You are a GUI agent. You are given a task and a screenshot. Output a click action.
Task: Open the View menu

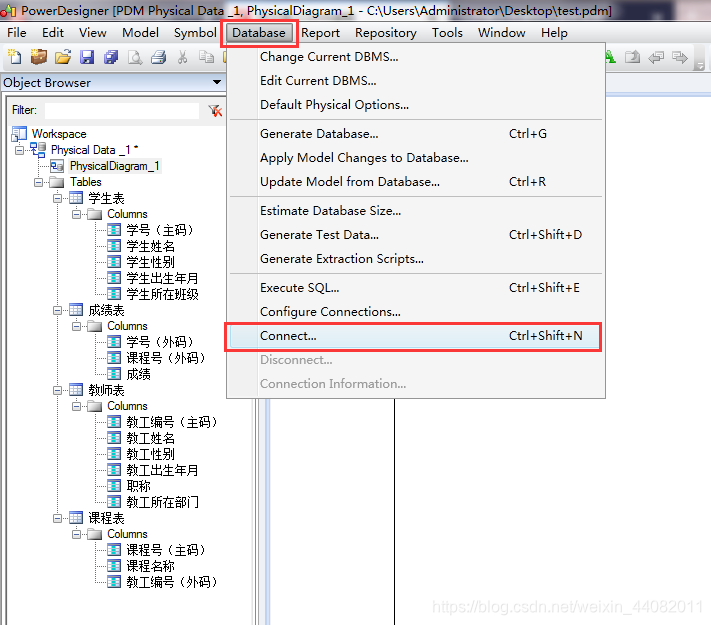[x=93, y=33]
